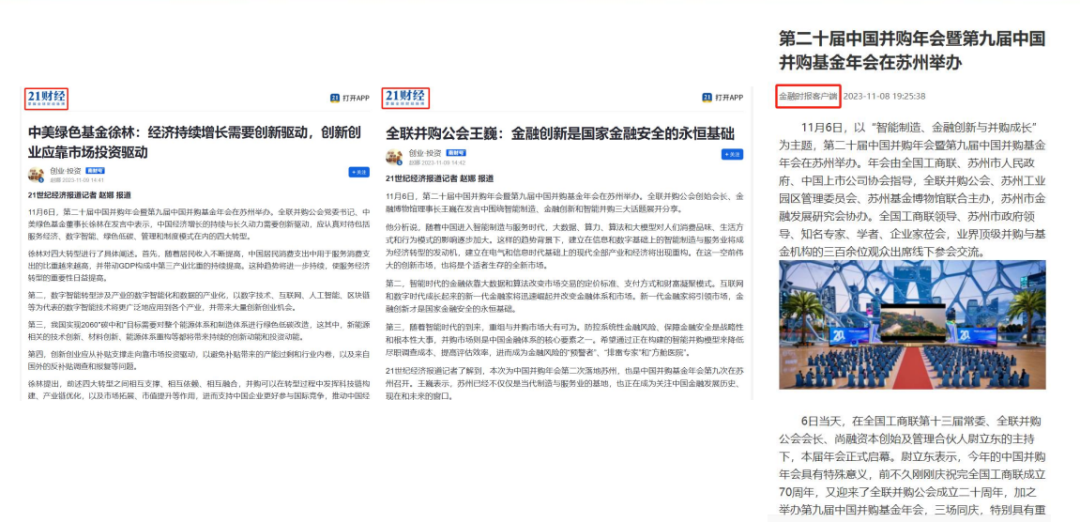
Task: Click the 21财经 logo above the 王巍 article
Action: pos(406,98)
